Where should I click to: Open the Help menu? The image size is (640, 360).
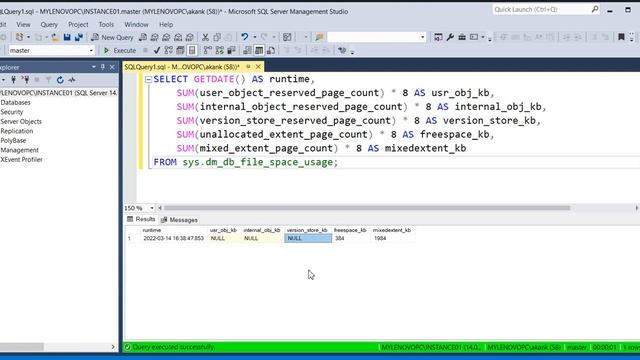pos(166,24)
